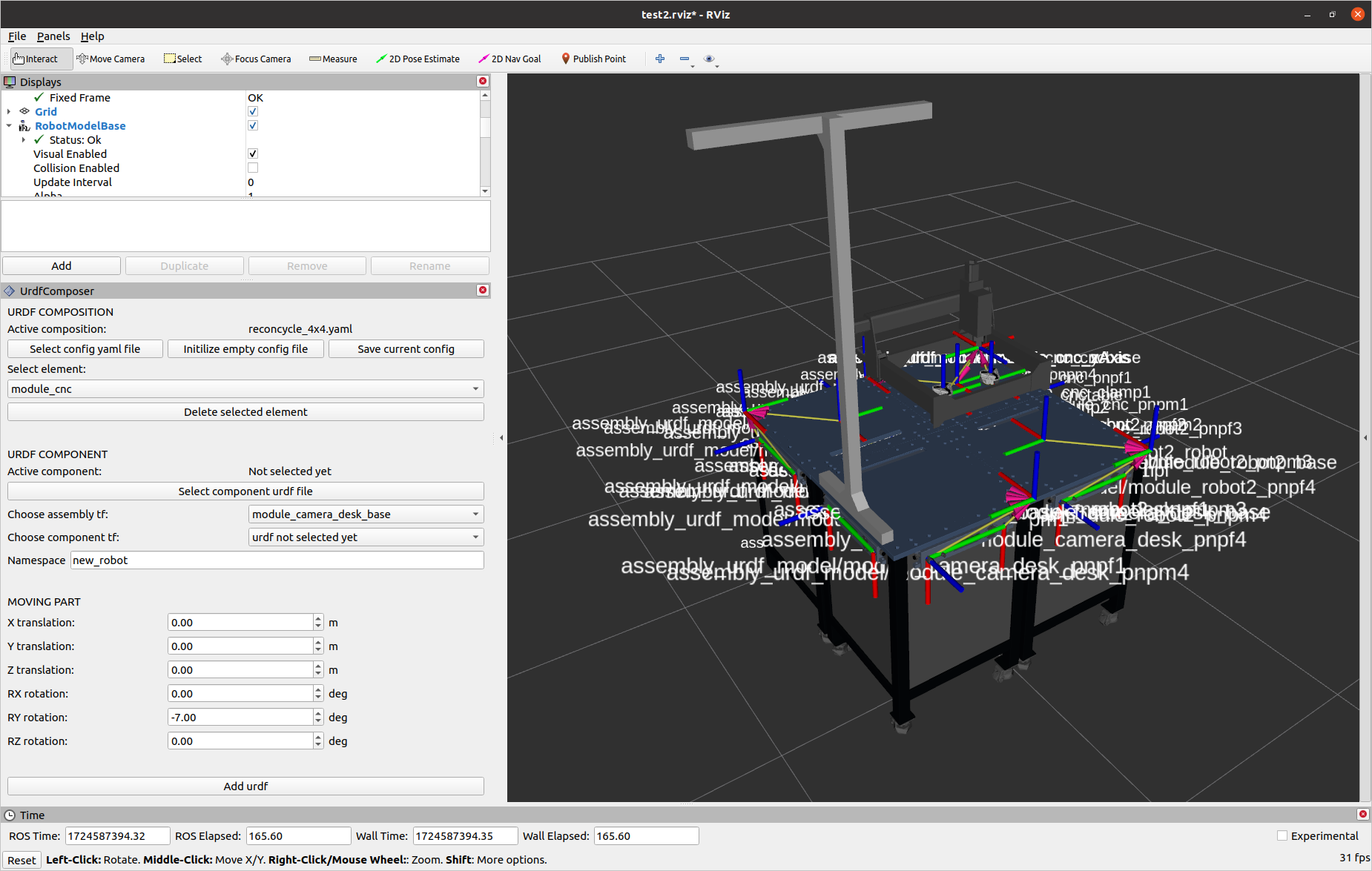Activate the Move Camera tool
Image resolution: width=1372 pixels, height=871 pixels.
pos(111,59)
